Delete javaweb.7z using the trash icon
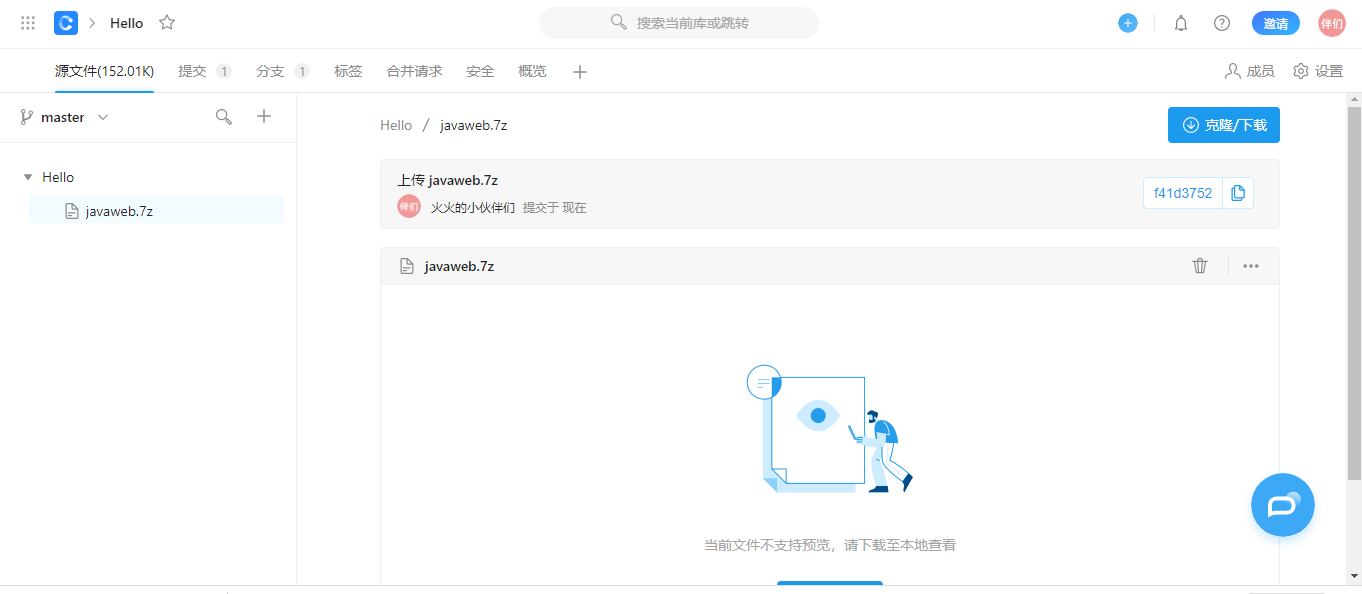1362x594 pixels. [1200, 265]
